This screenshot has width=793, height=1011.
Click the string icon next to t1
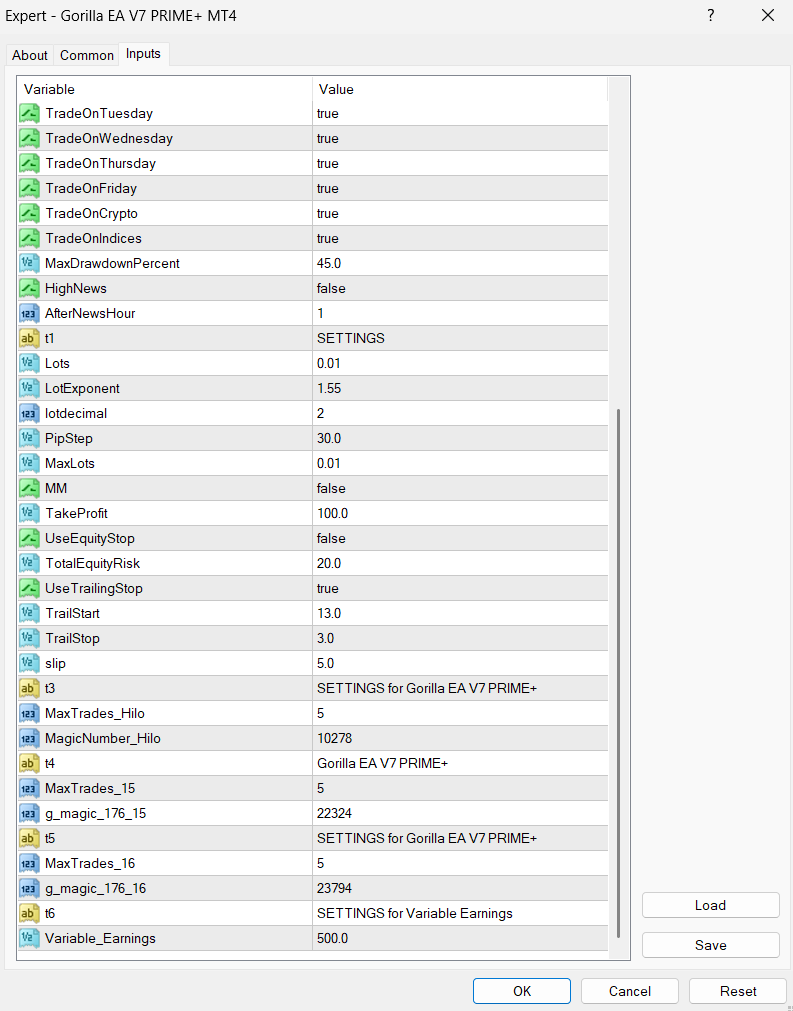coord(29,339)
